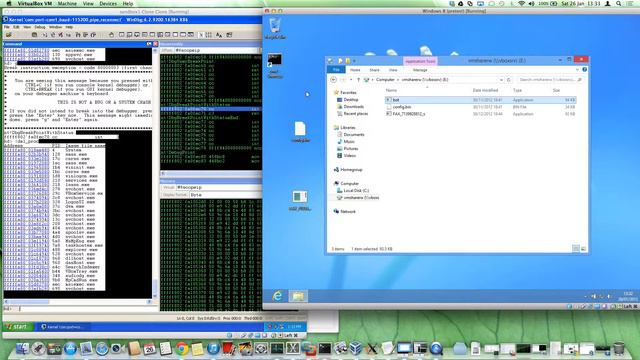Click the Explorer refresh button

click(509, 80)
